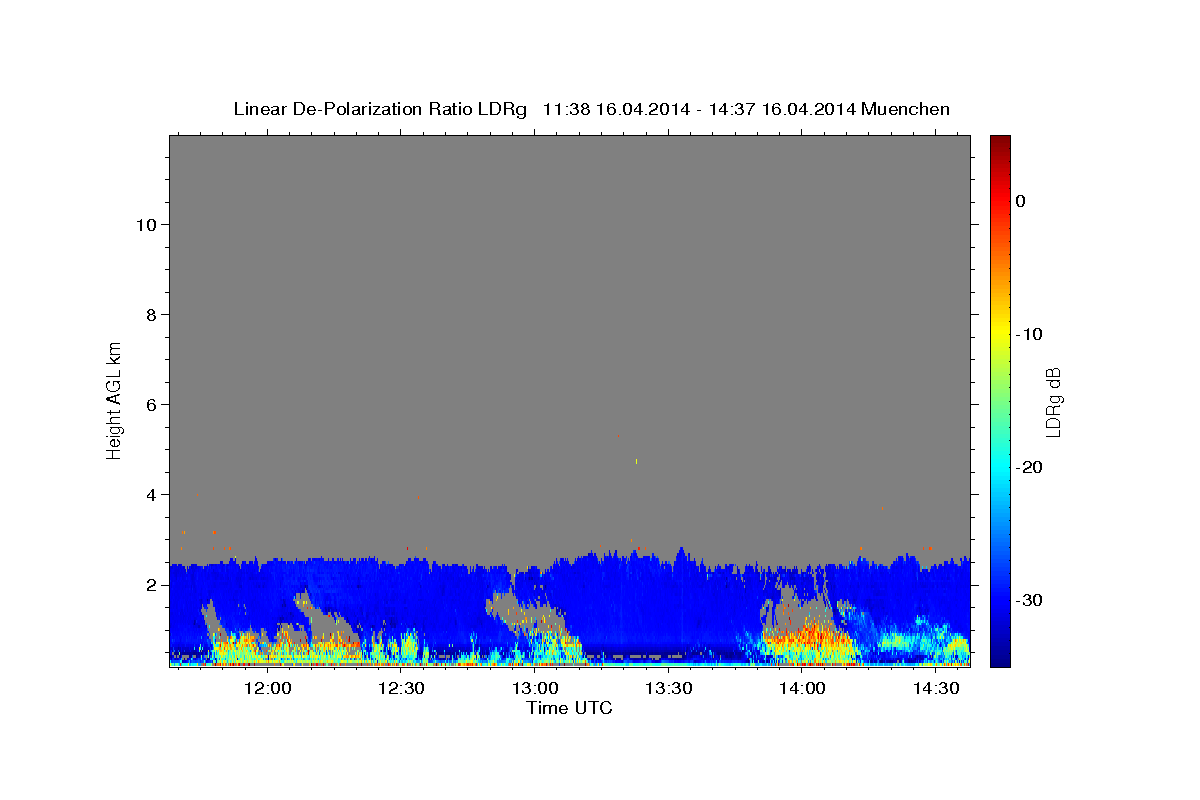1200x800 pixels.
Task: Click the dark red top of the colorbar
Action: click(x=1000, y=143)
